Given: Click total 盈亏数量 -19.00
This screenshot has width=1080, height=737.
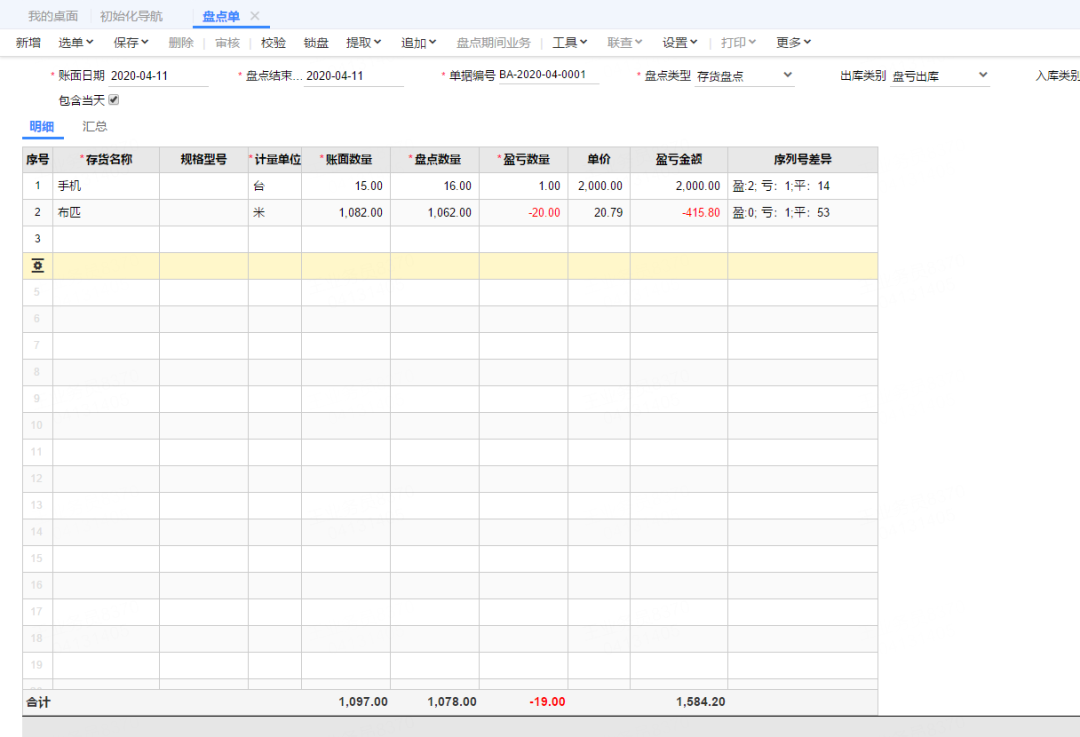Looking at the screenshot, I should (547, 702).
